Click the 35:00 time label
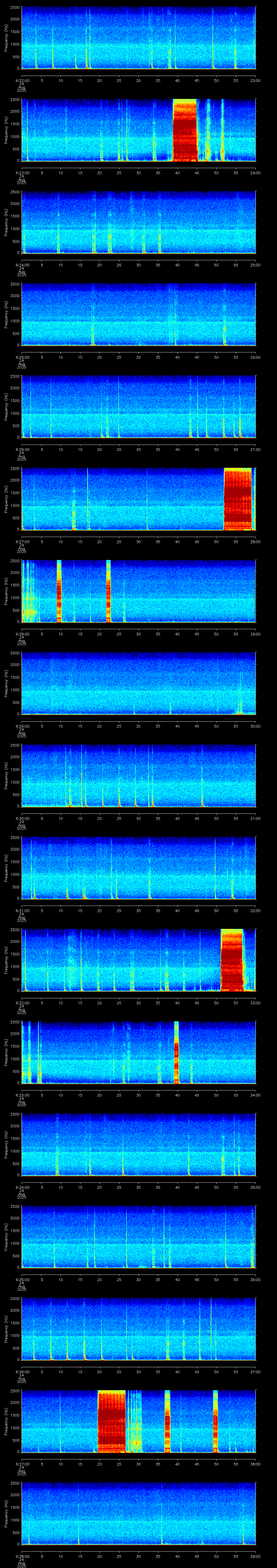The image size is (277, 1568). [255, 1187]
